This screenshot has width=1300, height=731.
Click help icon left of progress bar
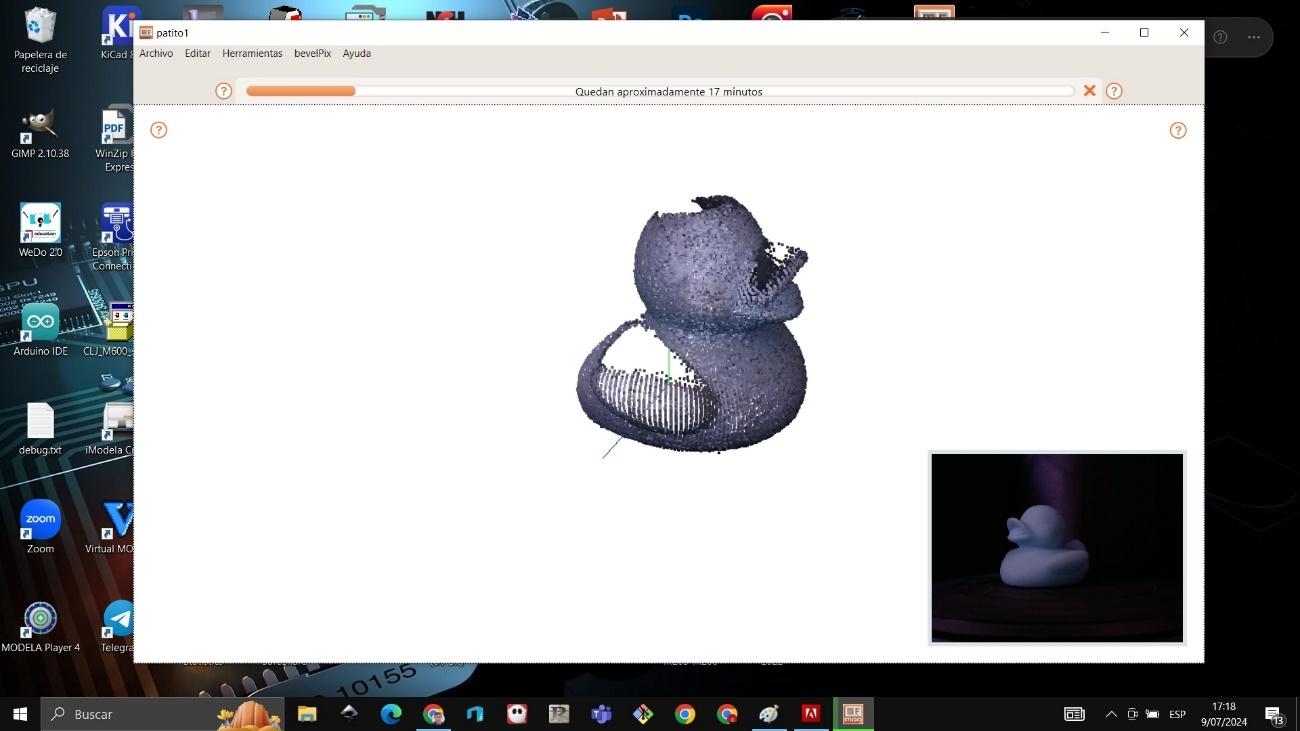coord(224,91)
